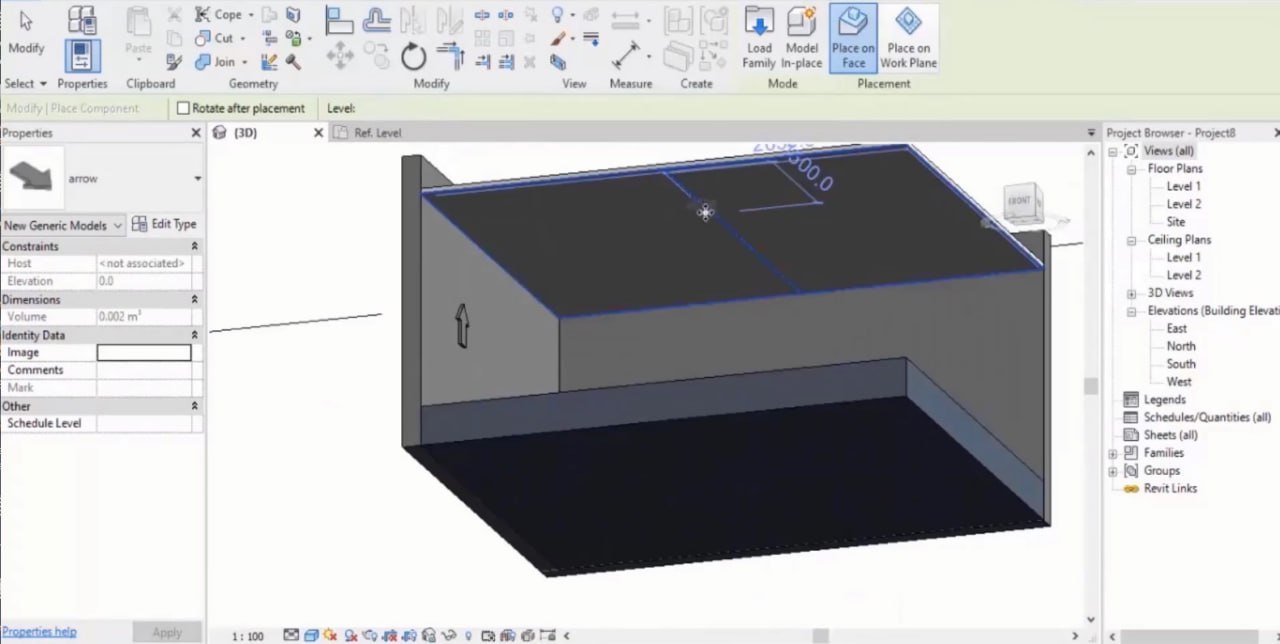Open the Properties palette button in ribbon
1280x644 pixels.
[x=82, y=55]
